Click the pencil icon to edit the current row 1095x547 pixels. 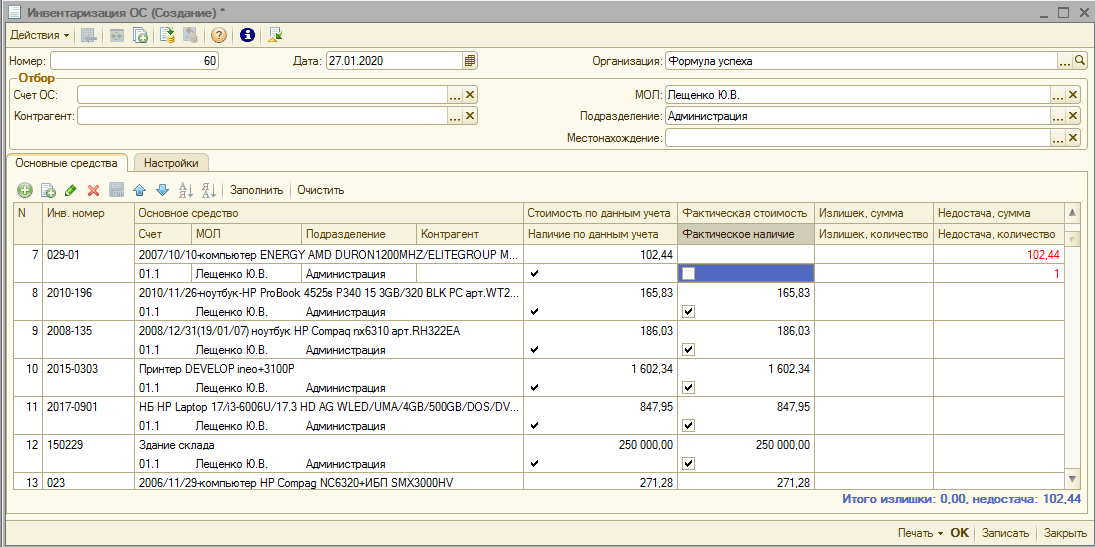(x=70, y=190)
